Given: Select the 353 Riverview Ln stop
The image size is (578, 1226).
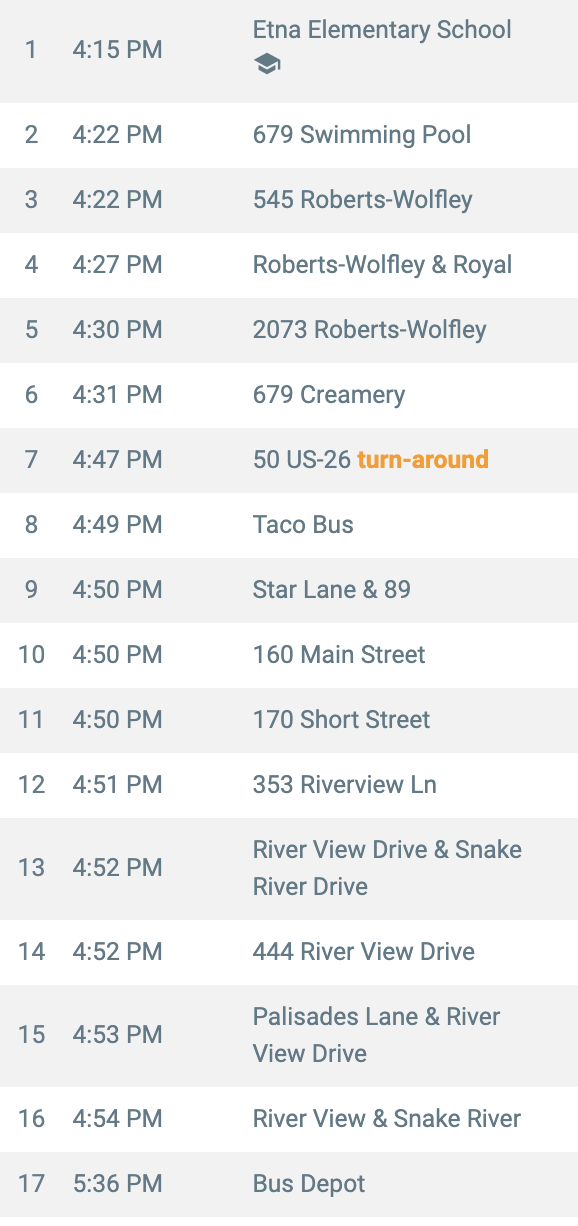Looking at the screenshot, I should 289,785.
